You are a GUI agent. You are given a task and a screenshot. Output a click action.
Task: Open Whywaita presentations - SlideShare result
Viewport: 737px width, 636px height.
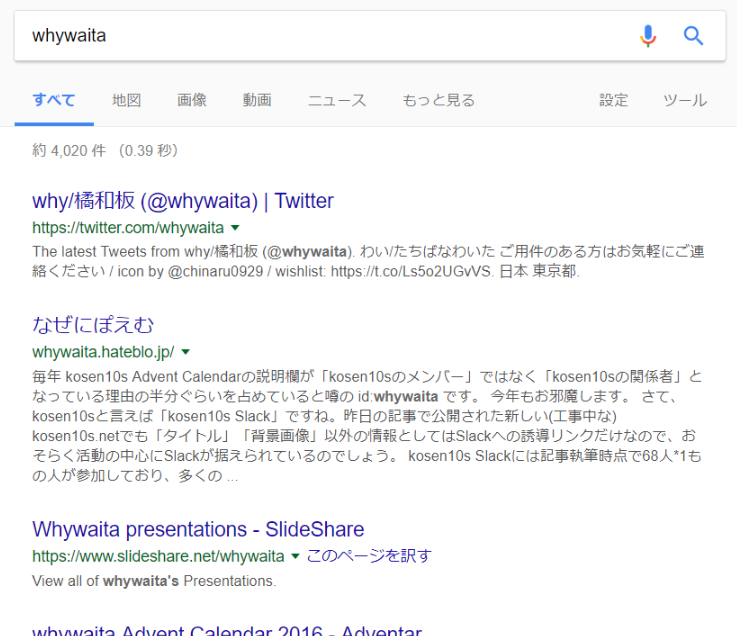(x=198, y=529)
